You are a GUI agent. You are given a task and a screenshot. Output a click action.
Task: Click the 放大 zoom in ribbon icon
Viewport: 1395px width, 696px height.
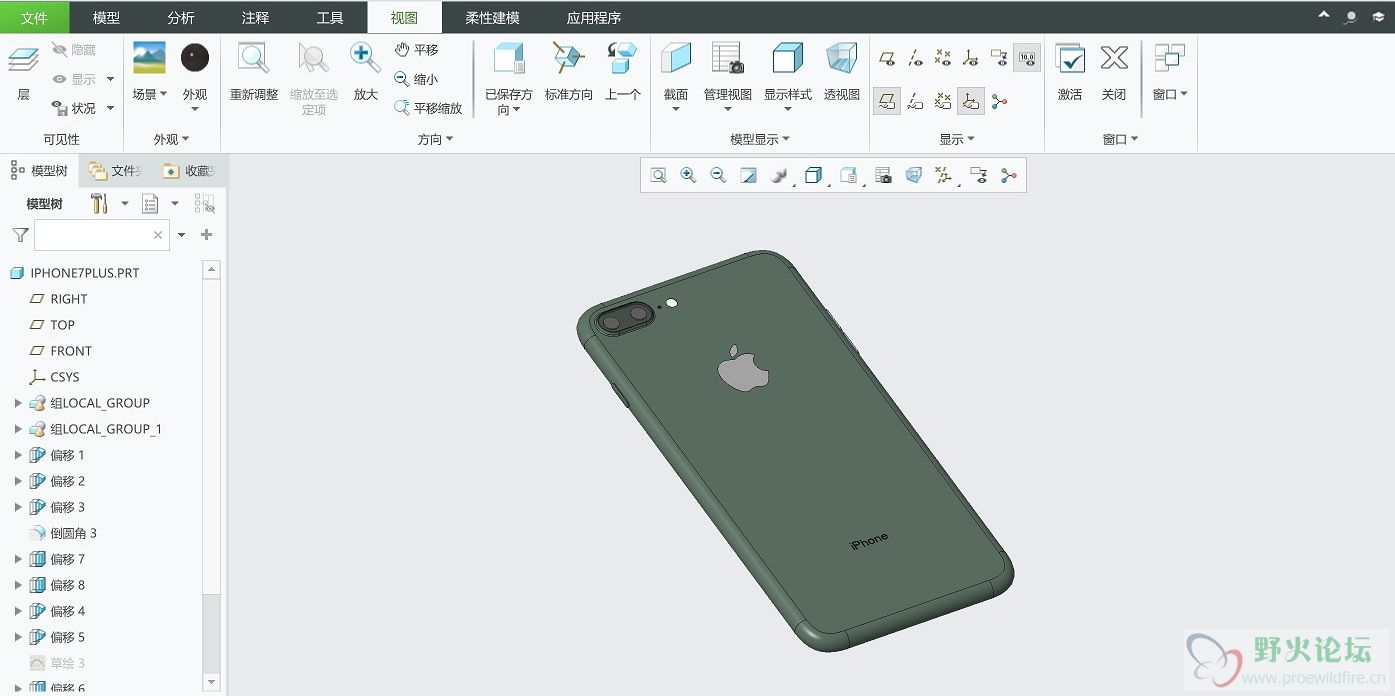(365, 58)
